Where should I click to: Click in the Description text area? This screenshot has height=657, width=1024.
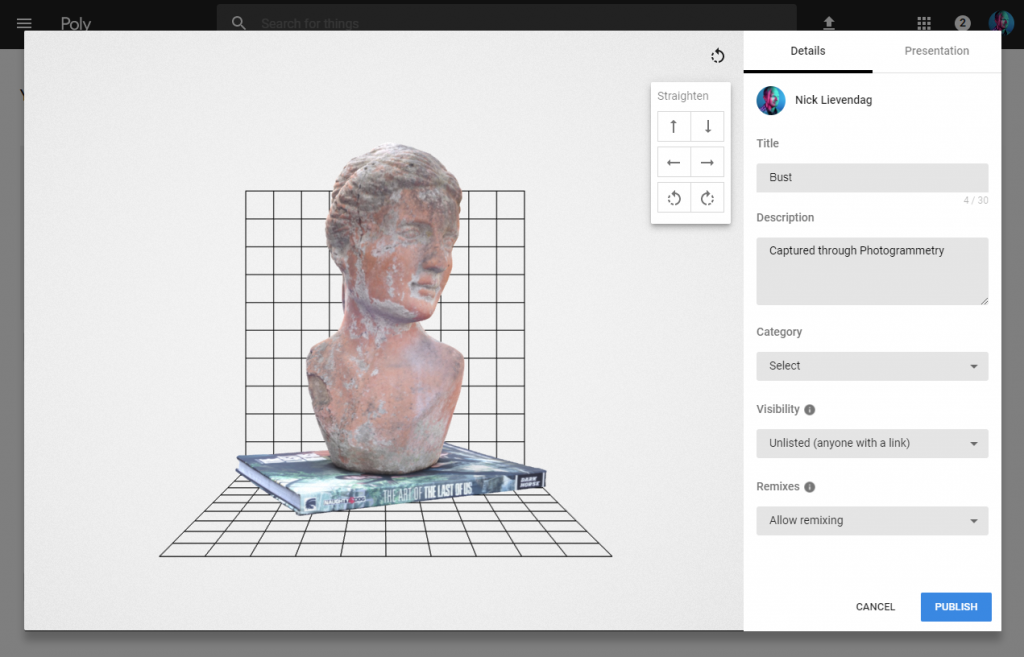[872, 271]
